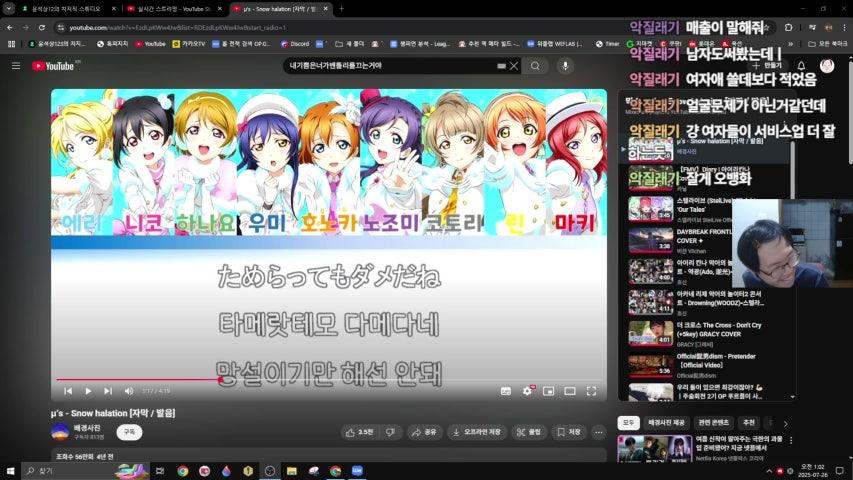The height and width of the screenshot is (480, 853).
Task: Mute the player volume
Action: 129,391
